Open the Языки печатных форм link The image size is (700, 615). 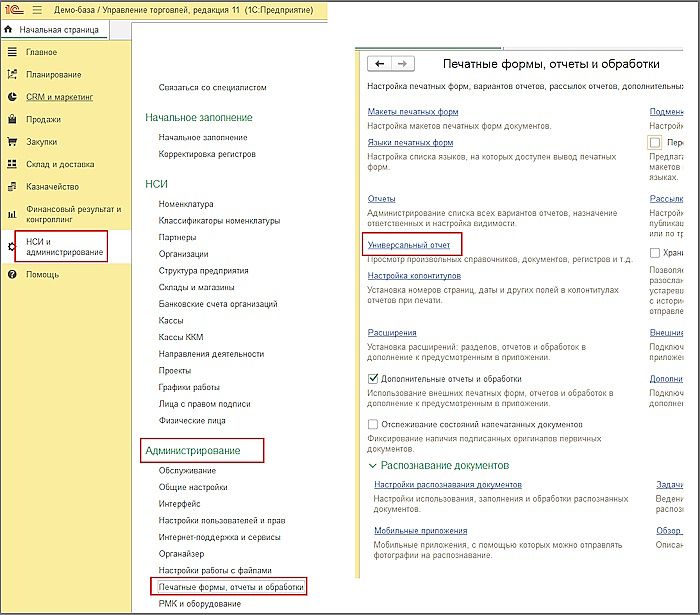[410, 142]
